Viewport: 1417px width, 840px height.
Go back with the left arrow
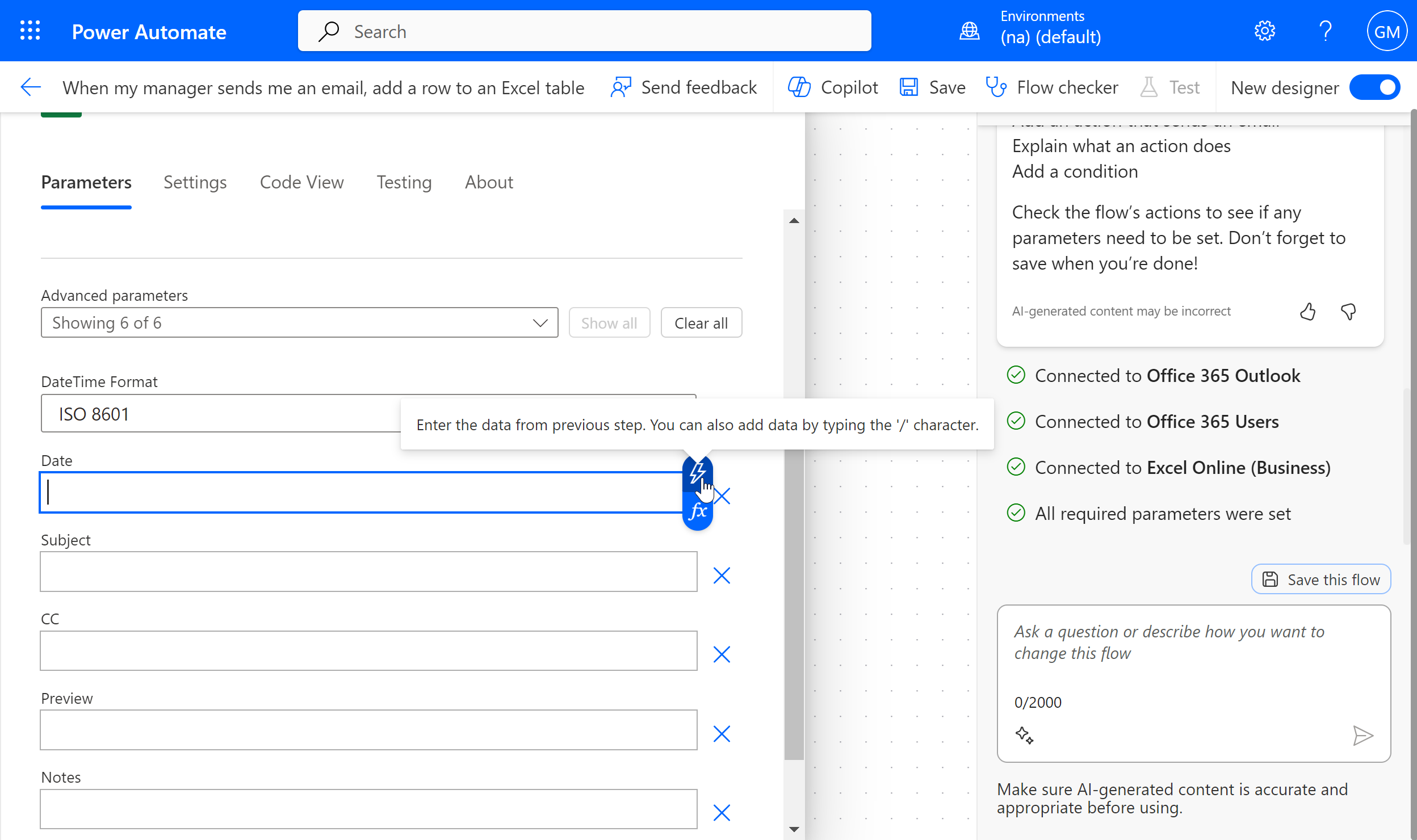(31, 87)
